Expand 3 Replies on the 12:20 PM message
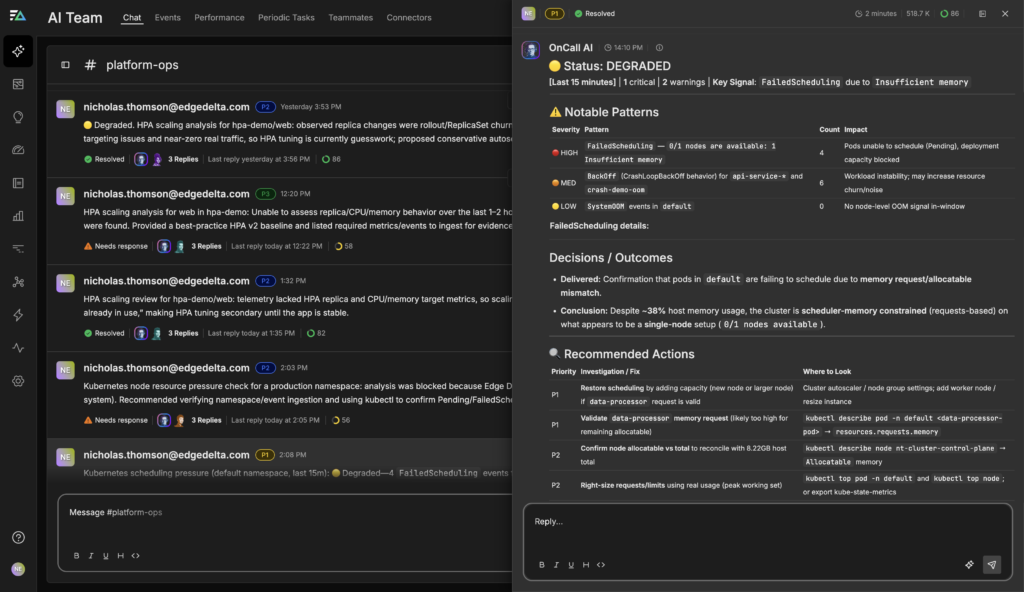This screenshot has height=592, width=1024. click(206, 246)
